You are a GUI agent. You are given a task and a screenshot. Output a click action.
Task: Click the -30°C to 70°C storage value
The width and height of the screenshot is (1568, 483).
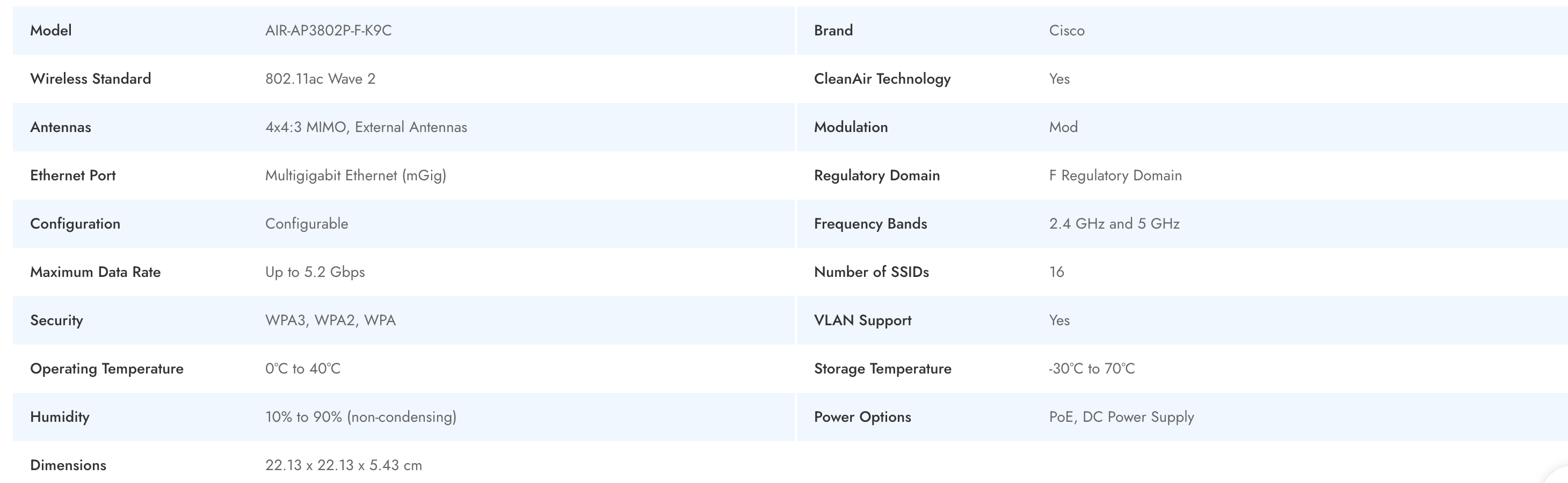[x=1091, y=369]
